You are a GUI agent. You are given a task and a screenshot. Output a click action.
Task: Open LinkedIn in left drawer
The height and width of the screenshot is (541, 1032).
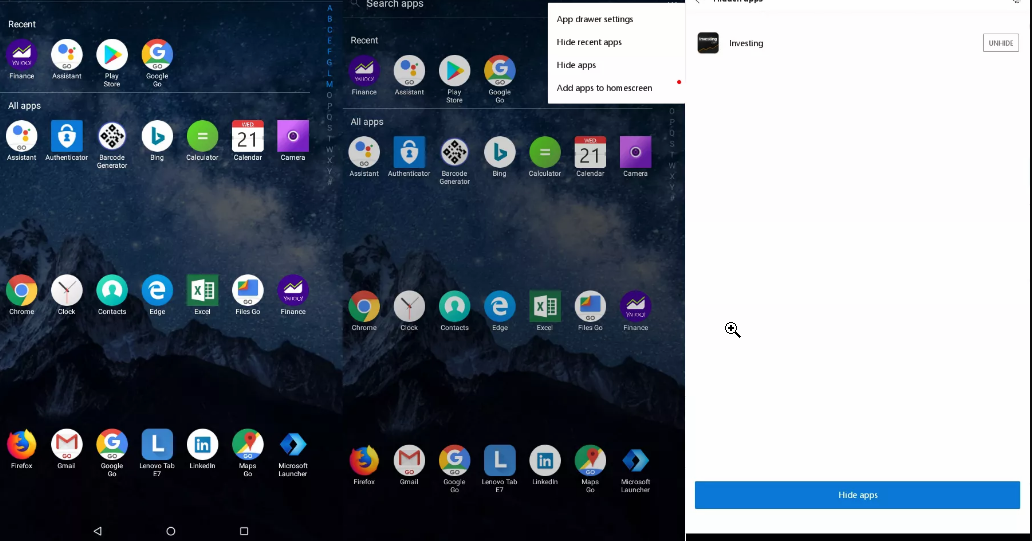(202, 444)
